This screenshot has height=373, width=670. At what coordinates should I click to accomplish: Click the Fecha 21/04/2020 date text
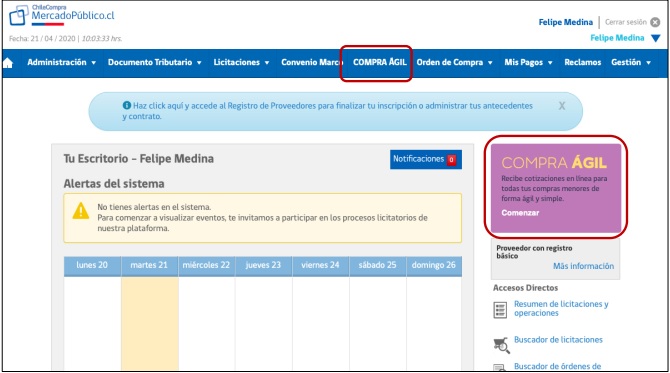coord(65,38)
